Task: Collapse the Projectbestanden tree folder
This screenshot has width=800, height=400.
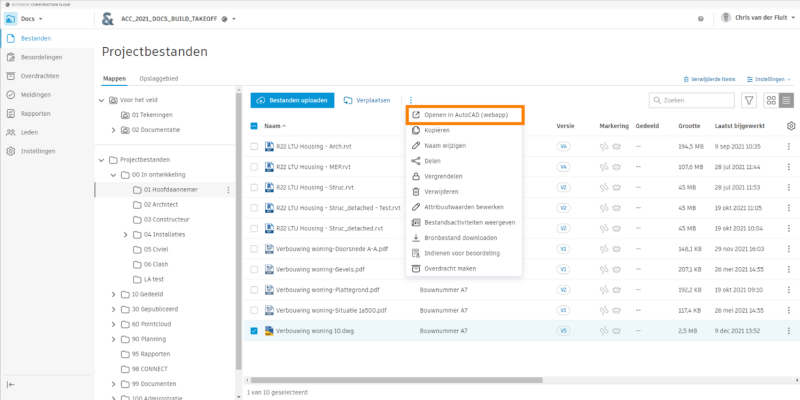Action: pos(99,159)
